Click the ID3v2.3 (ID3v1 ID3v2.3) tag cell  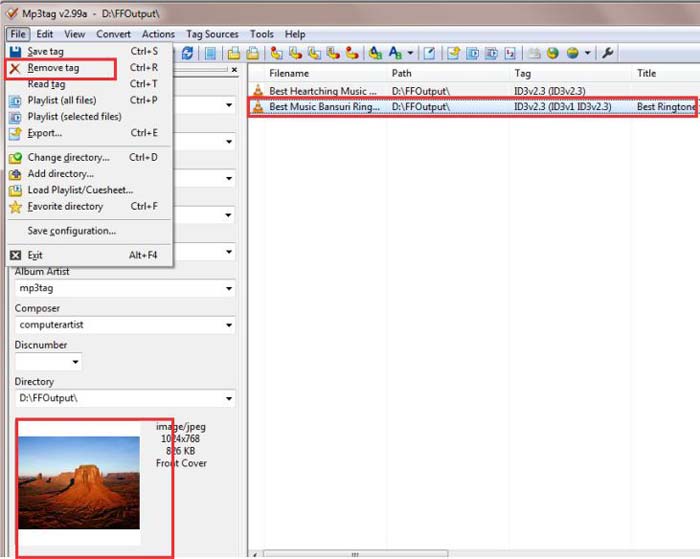click(x=562, y=107)
